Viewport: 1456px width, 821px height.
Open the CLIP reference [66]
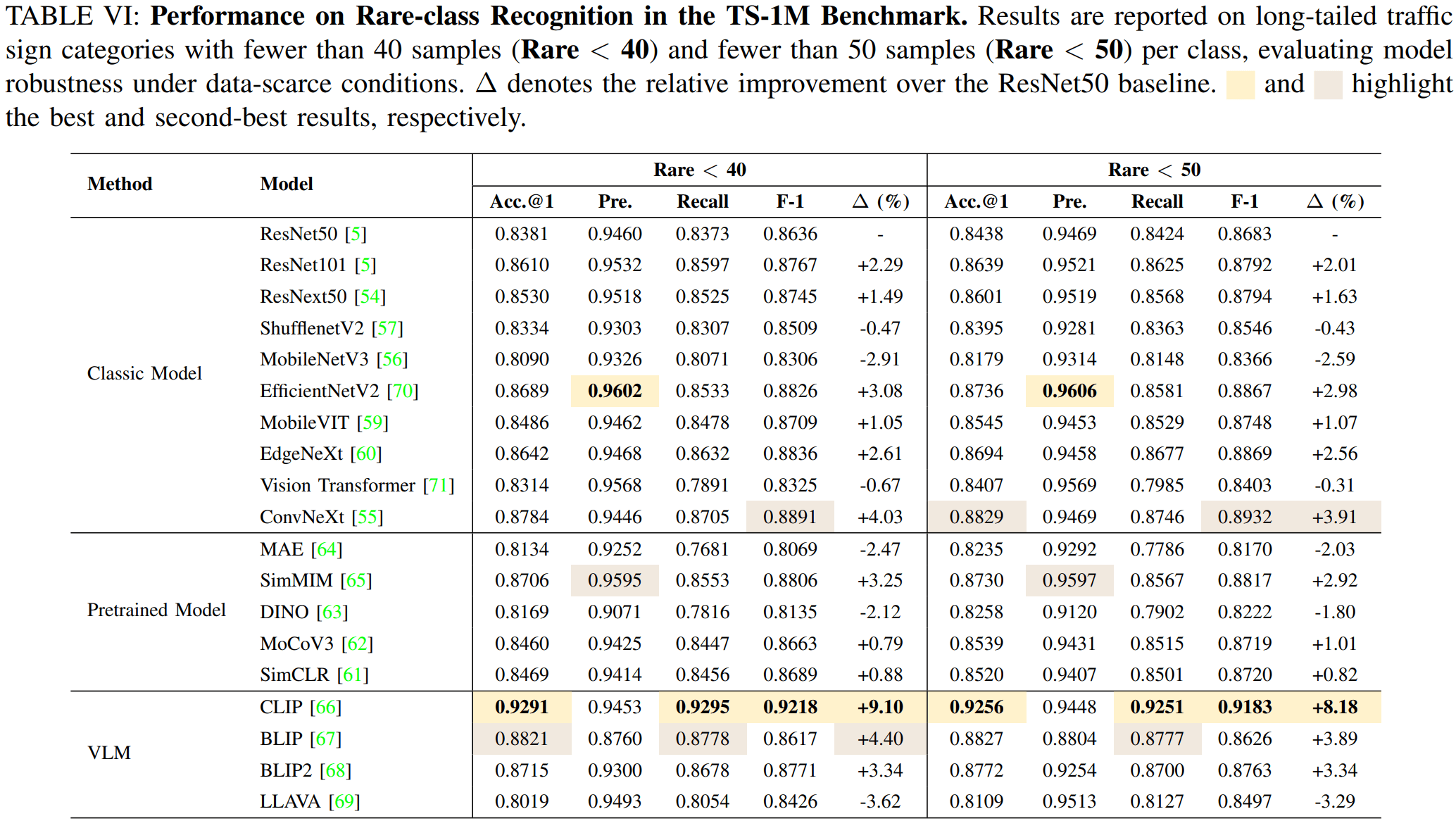(325, 707)
